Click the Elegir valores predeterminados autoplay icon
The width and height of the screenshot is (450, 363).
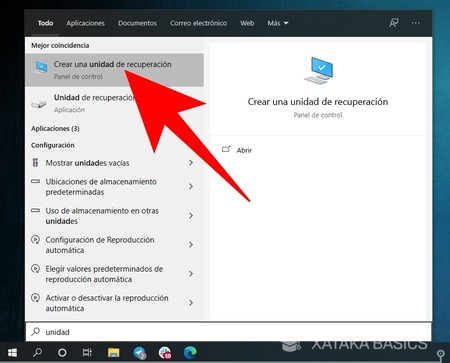pos(35,268)
